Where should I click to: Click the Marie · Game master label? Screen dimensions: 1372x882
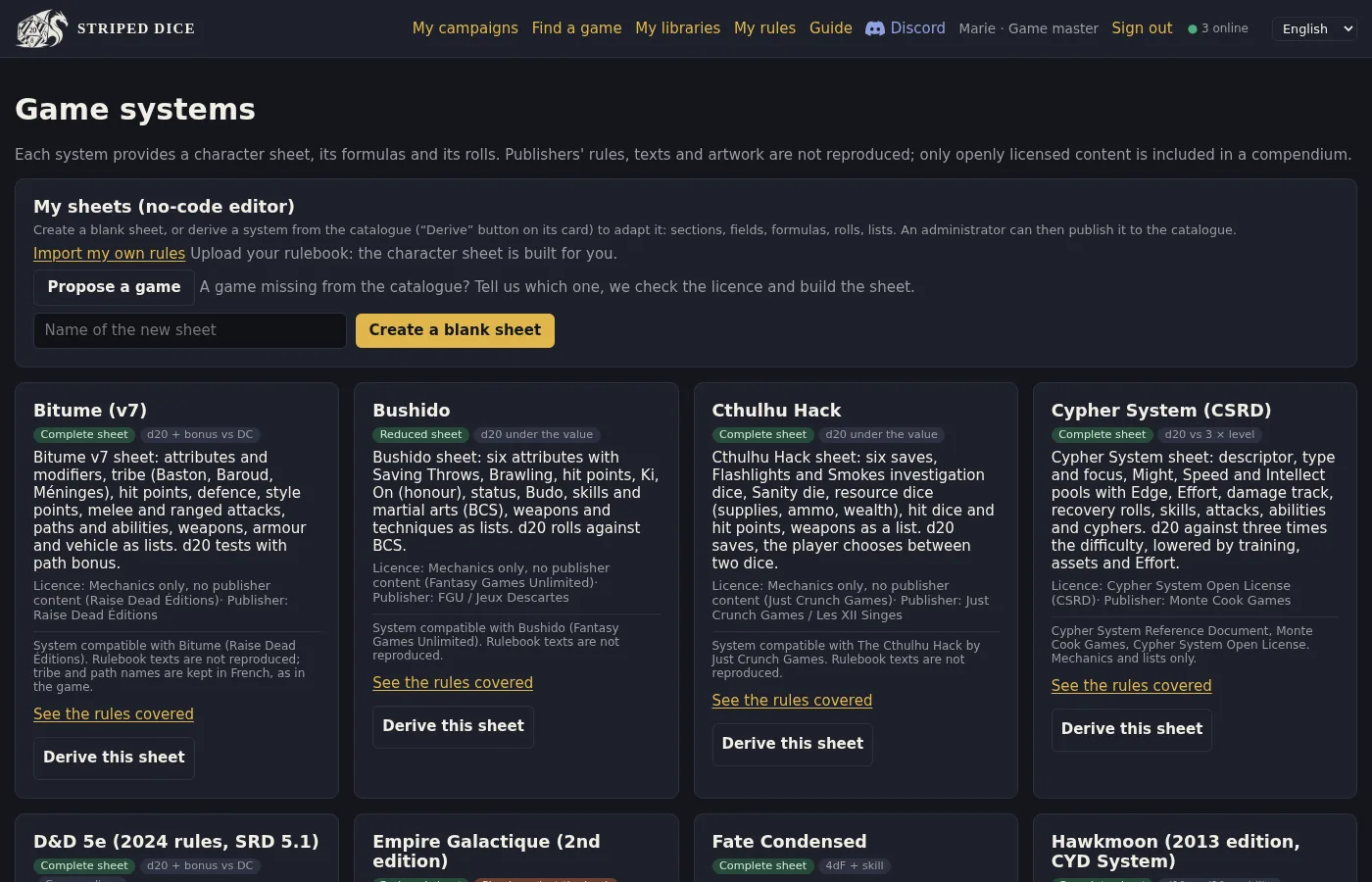point(1028,28)
